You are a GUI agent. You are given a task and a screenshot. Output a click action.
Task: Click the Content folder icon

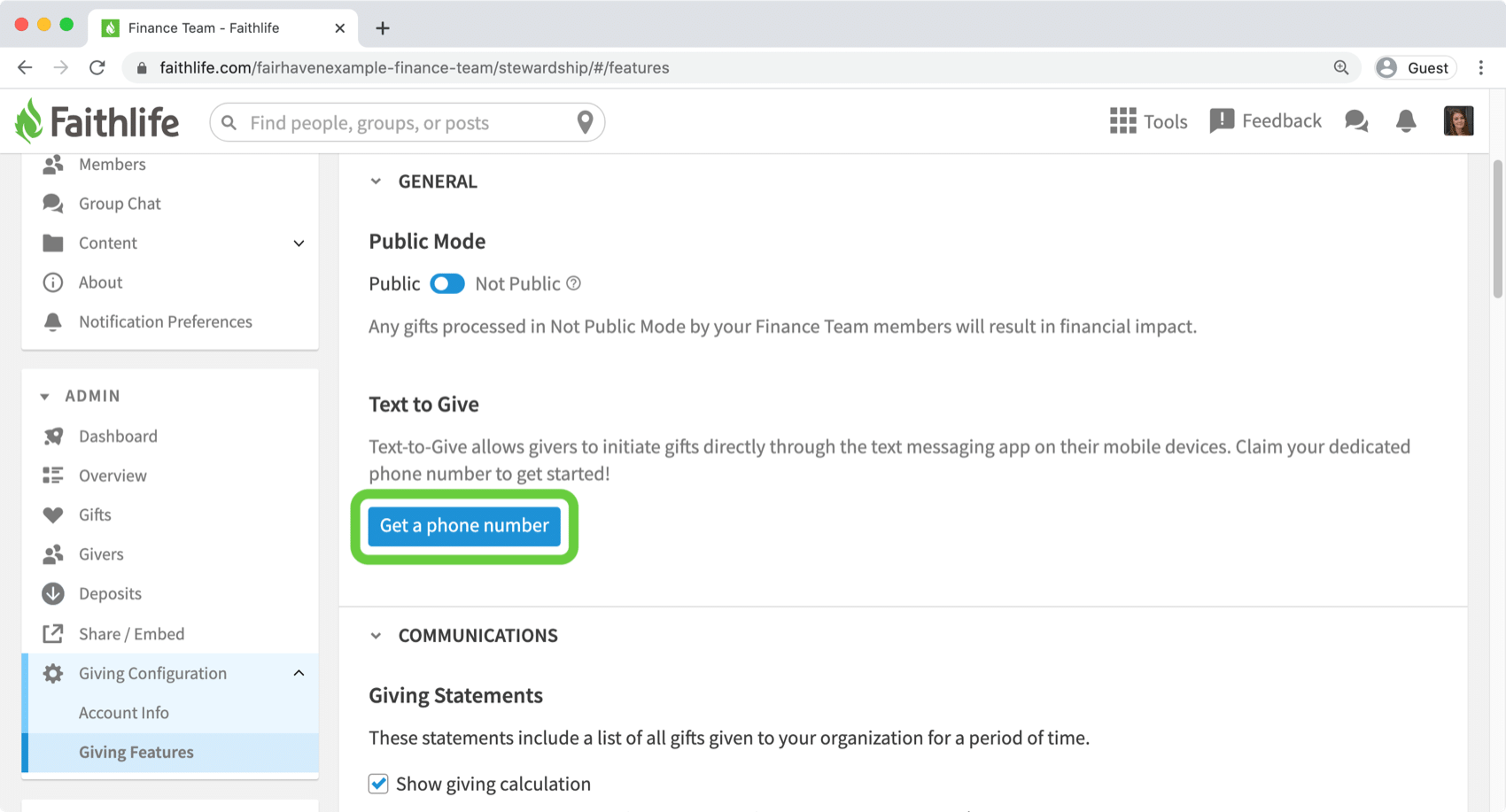53,243
